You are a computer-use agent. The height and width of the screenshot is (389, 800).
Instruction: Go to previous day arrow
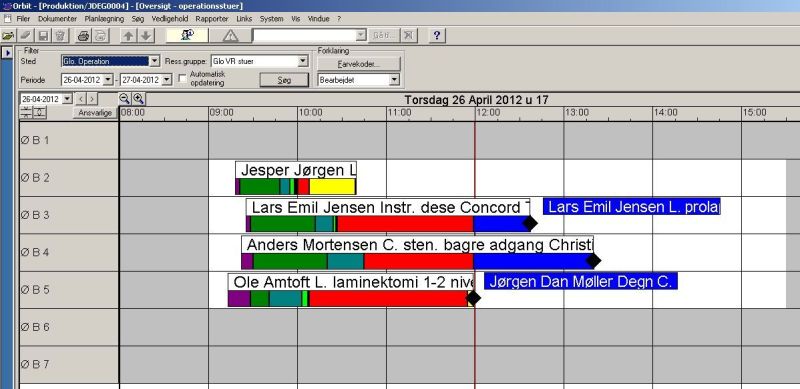point(81,99)
